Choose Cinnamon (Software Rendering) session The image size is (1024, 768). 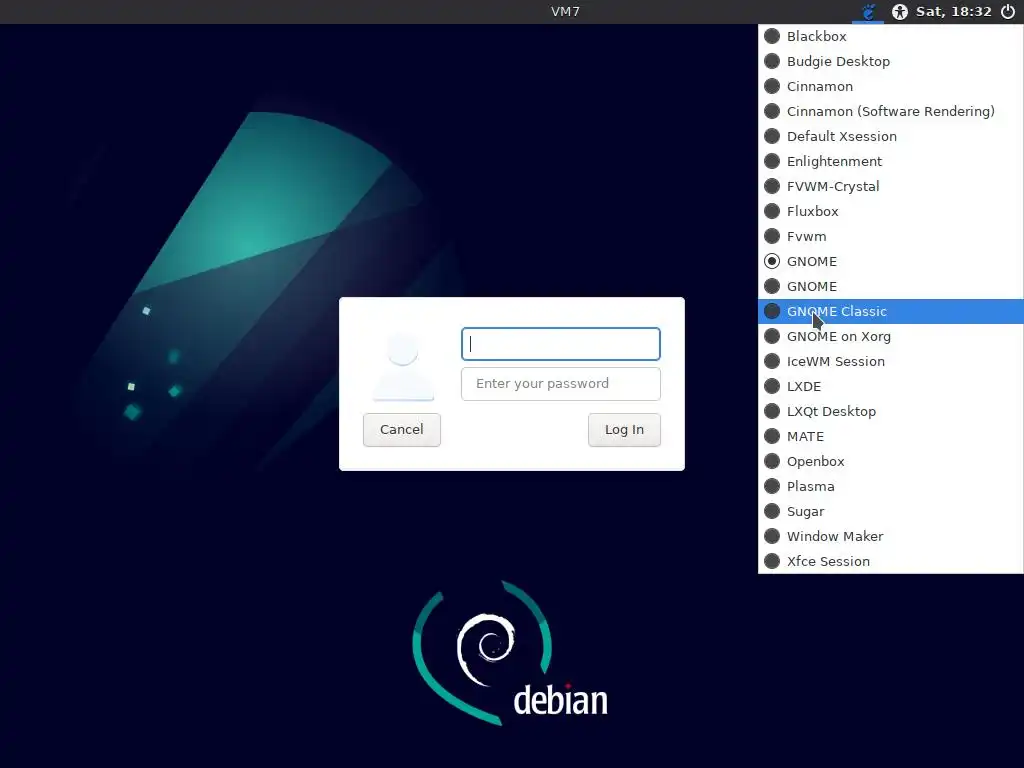point(891,112)
